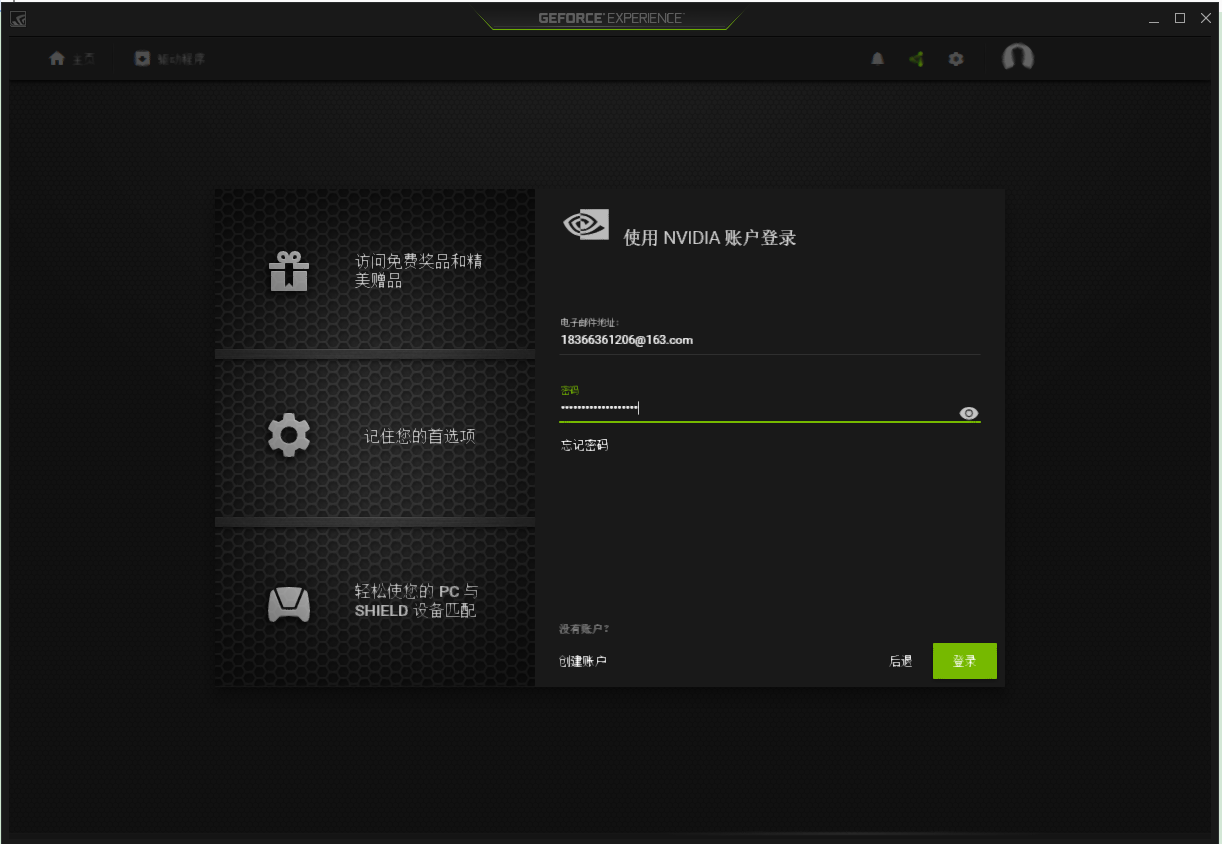The width and height of the screenshot is (1222, 844).
Task: Click the user avatar profile picture
Action: pos(1017,58)
